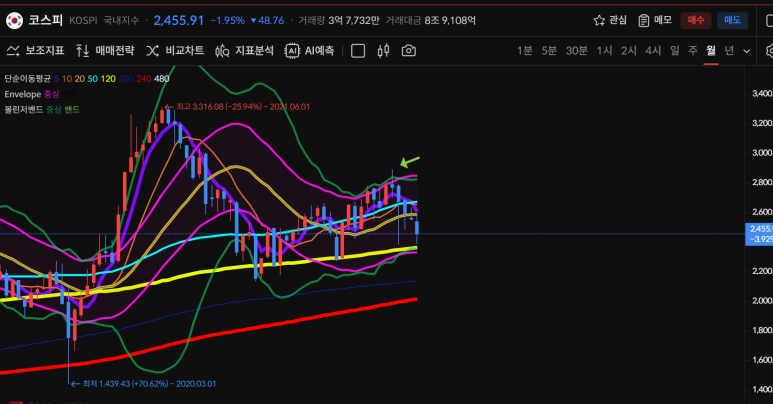Click the 단순이동평균 indicator label

tap(28, 78)
